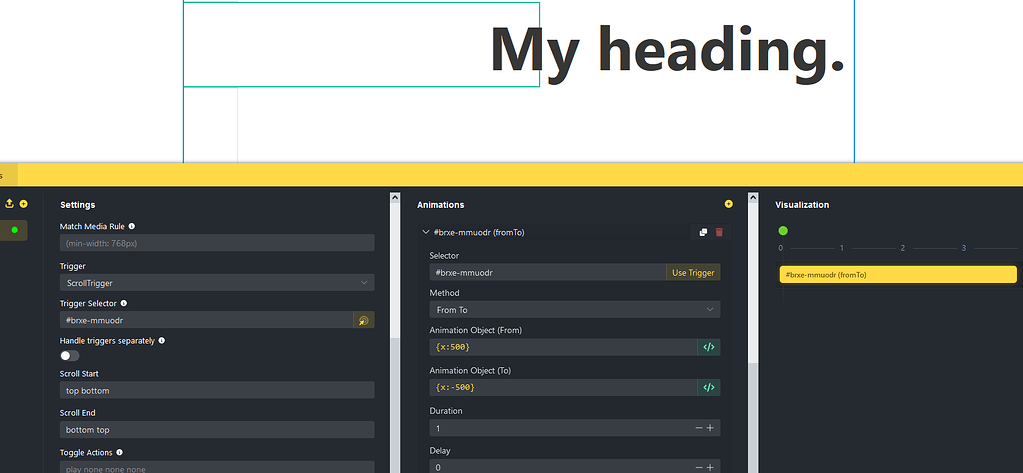Click the add animation plus icon
1023x473 pixels.
pyautogui.click(x=728, y=204)
